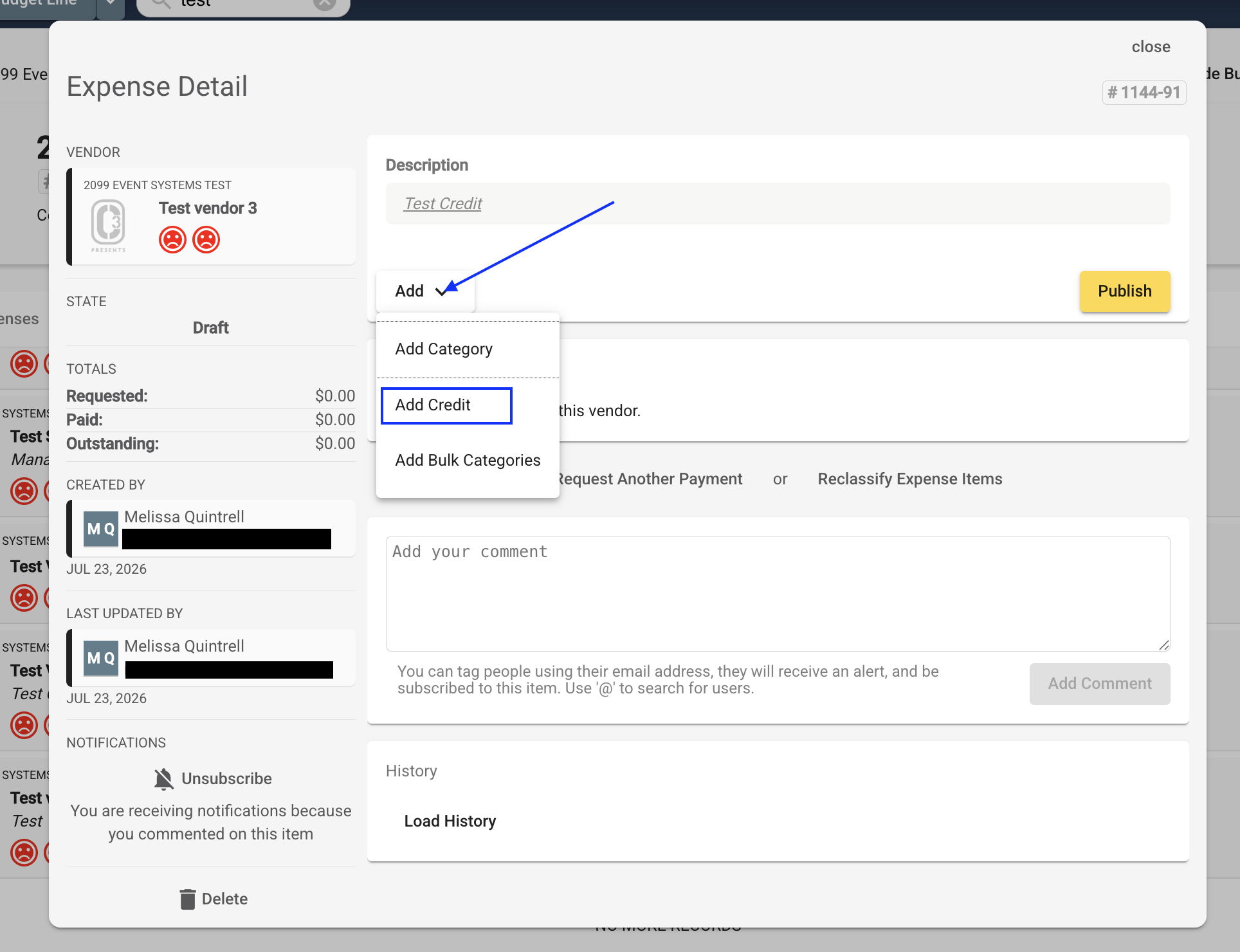Click Melissa Quintrell name under Last Updated By
Image resolution: width=1240 pixels, height=952 pixels.
[x=184, y=646]
